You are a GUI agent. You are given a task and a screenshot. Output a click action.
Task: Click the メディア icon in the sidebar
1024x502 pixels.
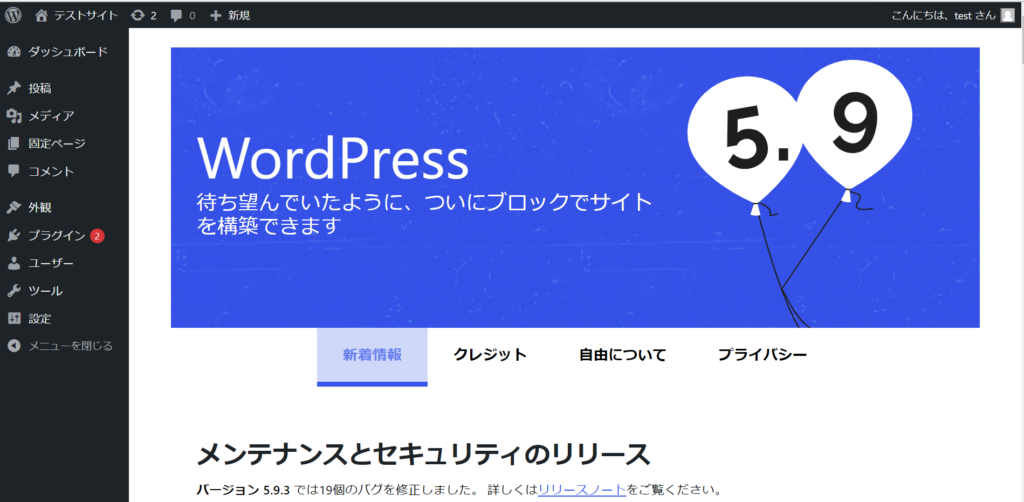[x=14, y=116]
